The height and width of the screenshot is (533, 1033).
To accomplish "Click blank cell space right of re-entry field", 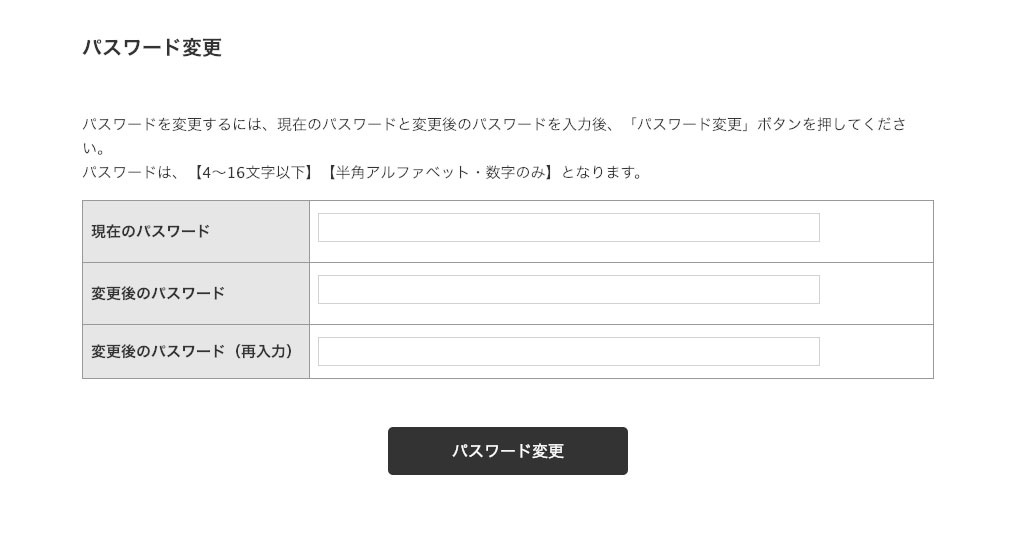I will coord(876,352).
